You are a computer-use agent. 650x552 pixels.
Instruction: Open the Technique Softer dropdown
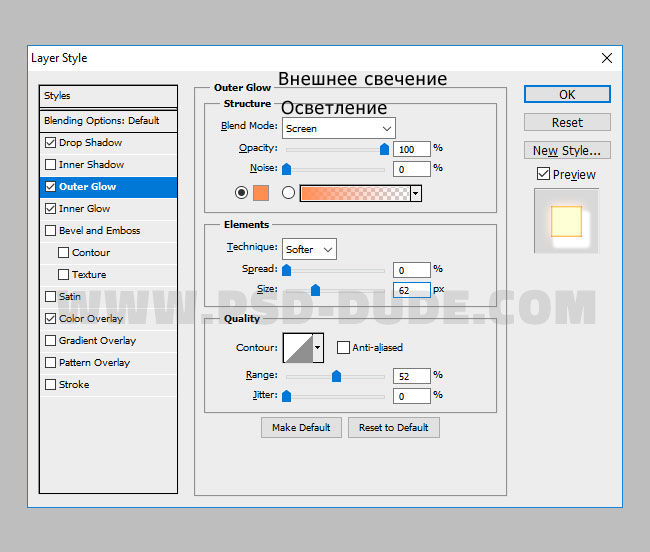[x=309, y=249]
